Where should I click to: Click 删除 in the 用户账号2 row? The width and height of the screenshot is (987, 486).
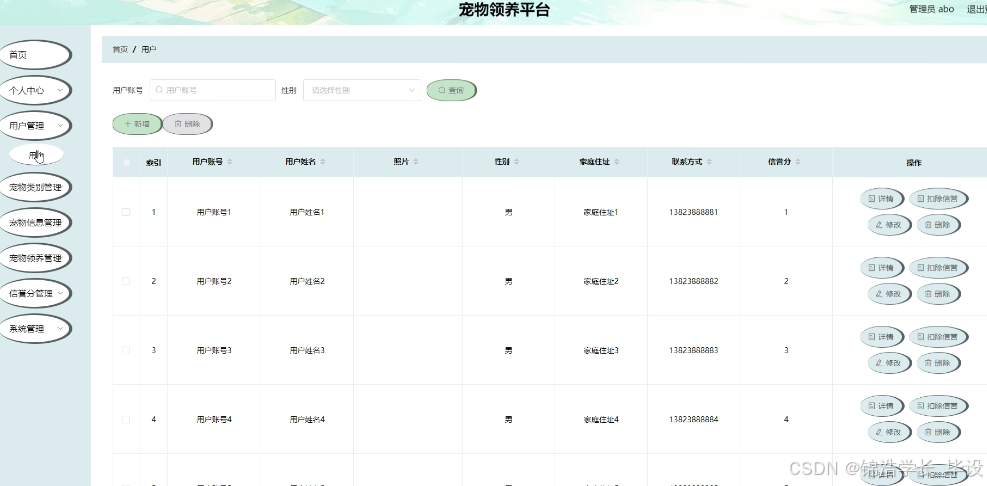(938, 294)
